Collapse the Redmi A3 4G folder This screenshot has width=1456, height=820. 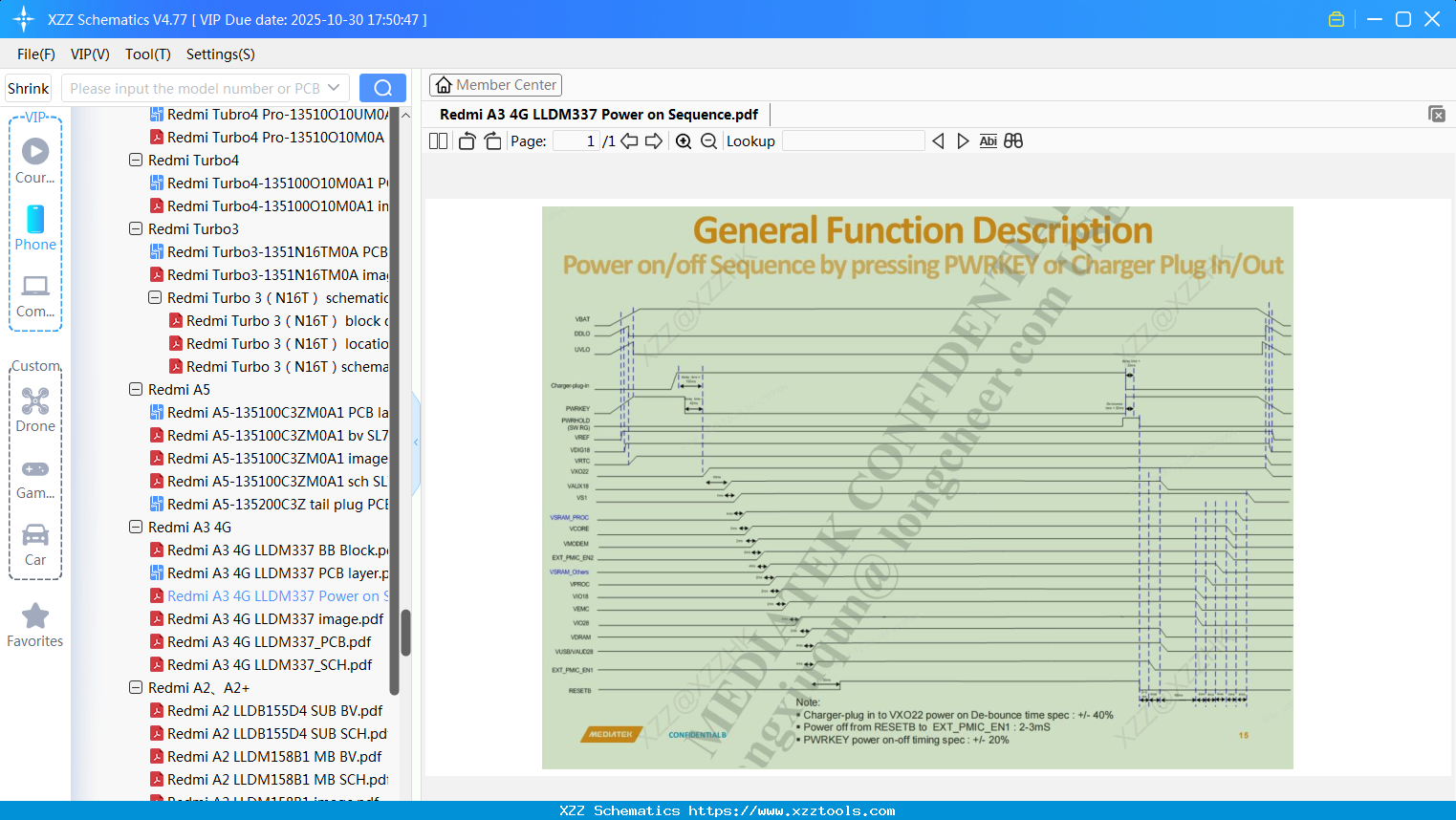(x=136, y=527)
